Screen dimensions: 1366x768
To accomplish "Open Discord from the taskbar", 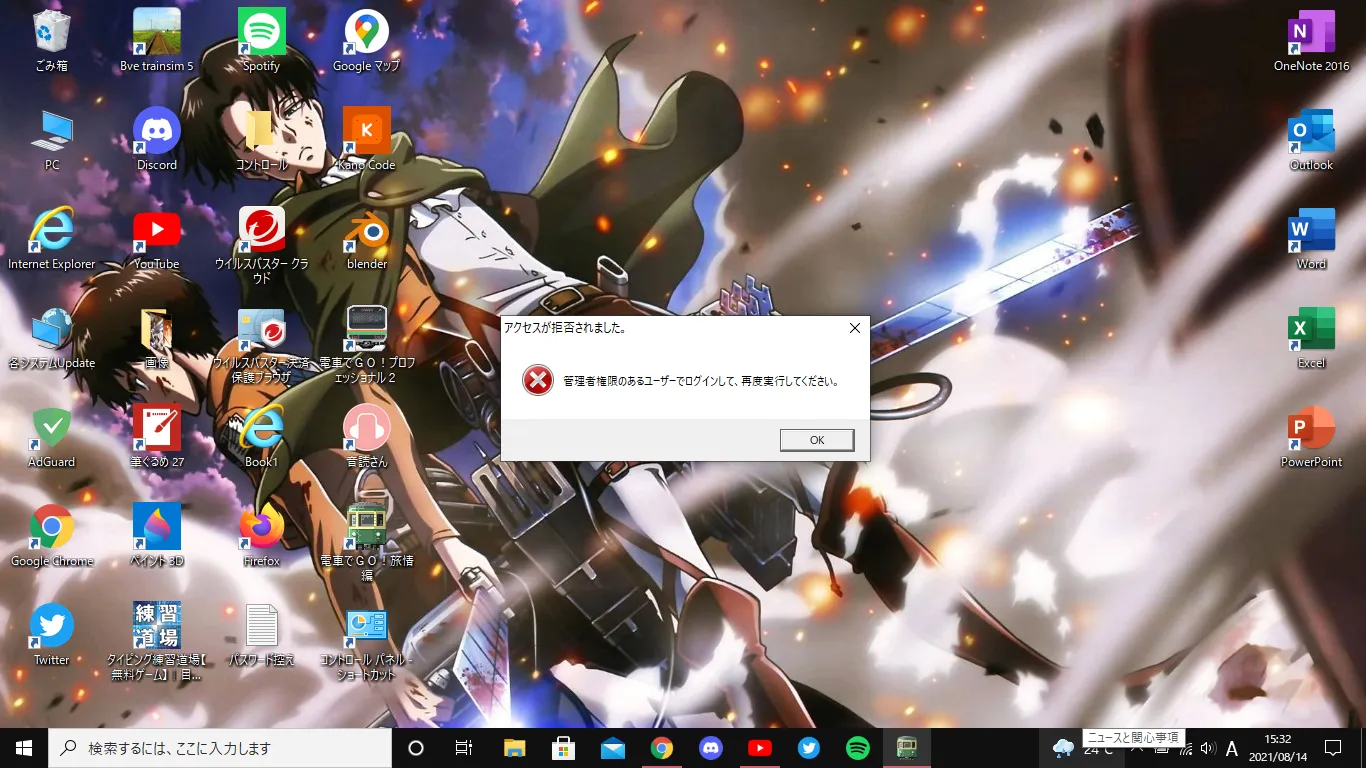I will [x=710, y=748].
